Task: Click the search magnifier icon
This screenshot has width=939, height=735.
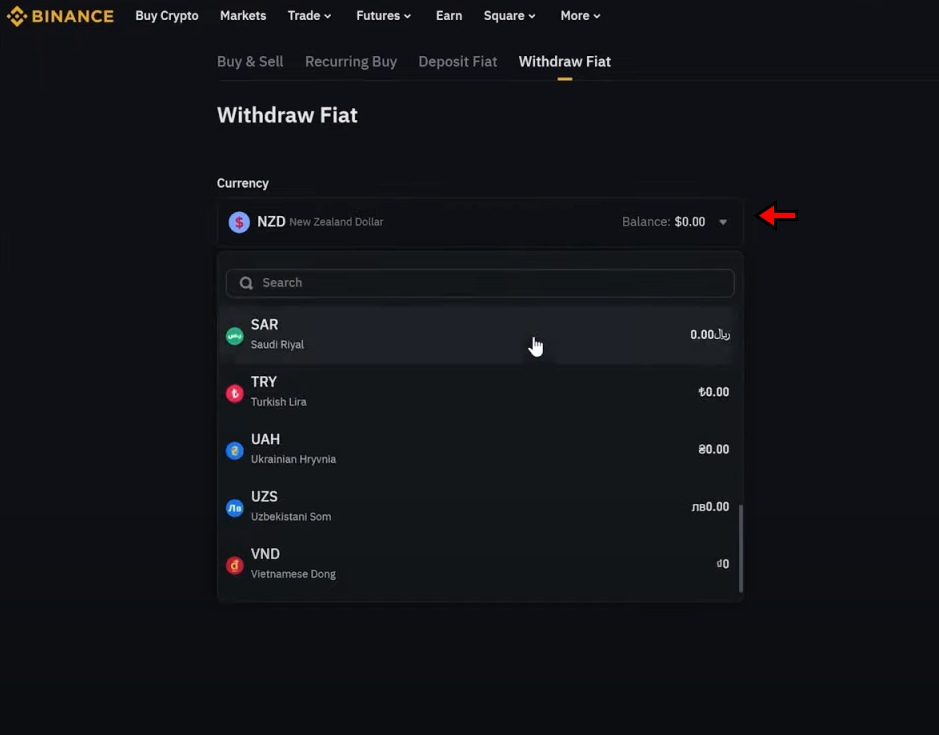Action: pos(245,283)
